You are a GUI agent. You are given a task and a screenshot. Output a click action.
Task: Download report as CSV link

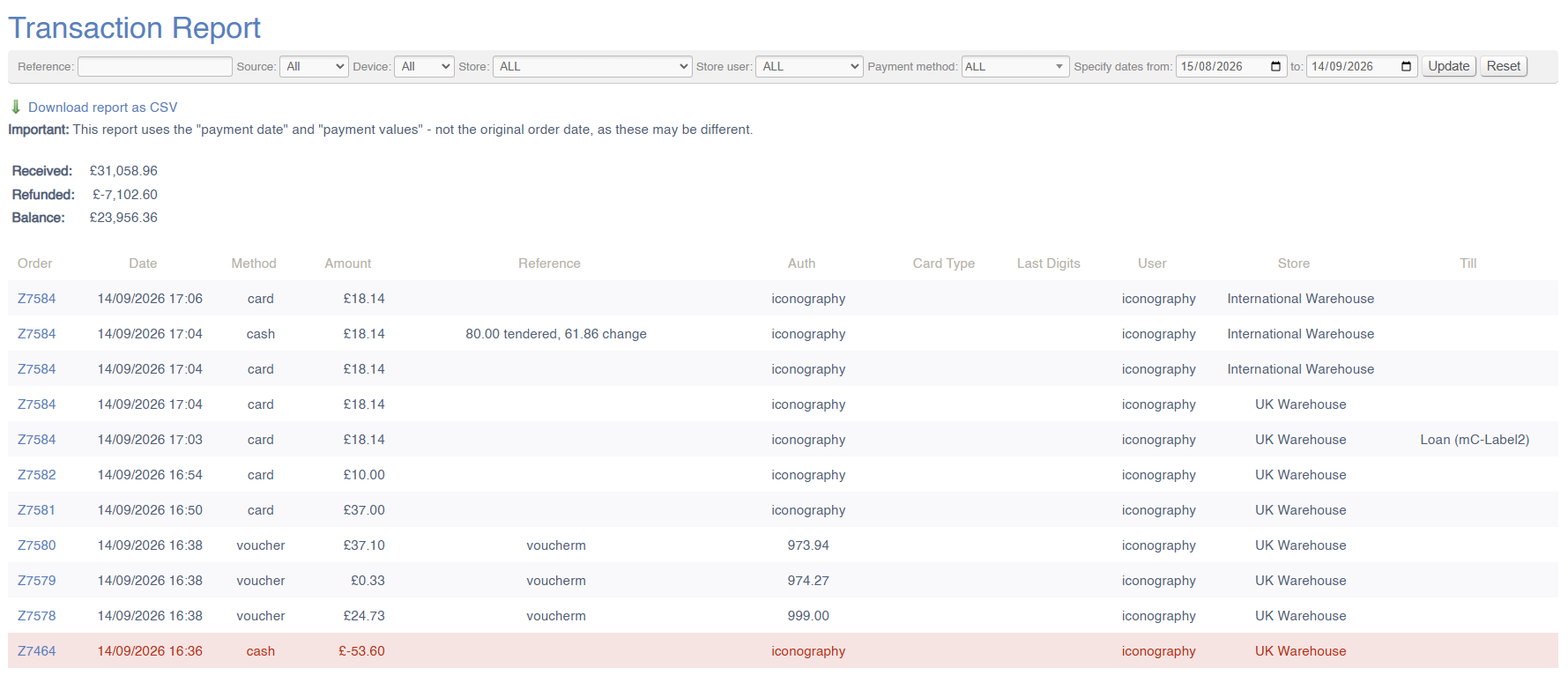click(x=102, y=107)
